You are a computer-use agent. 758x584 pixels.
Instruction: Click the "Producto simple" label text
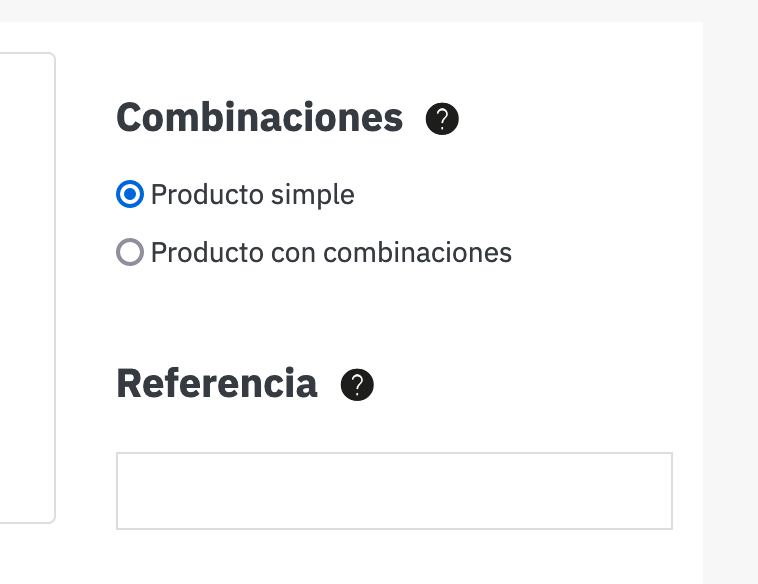coord(252,194)
